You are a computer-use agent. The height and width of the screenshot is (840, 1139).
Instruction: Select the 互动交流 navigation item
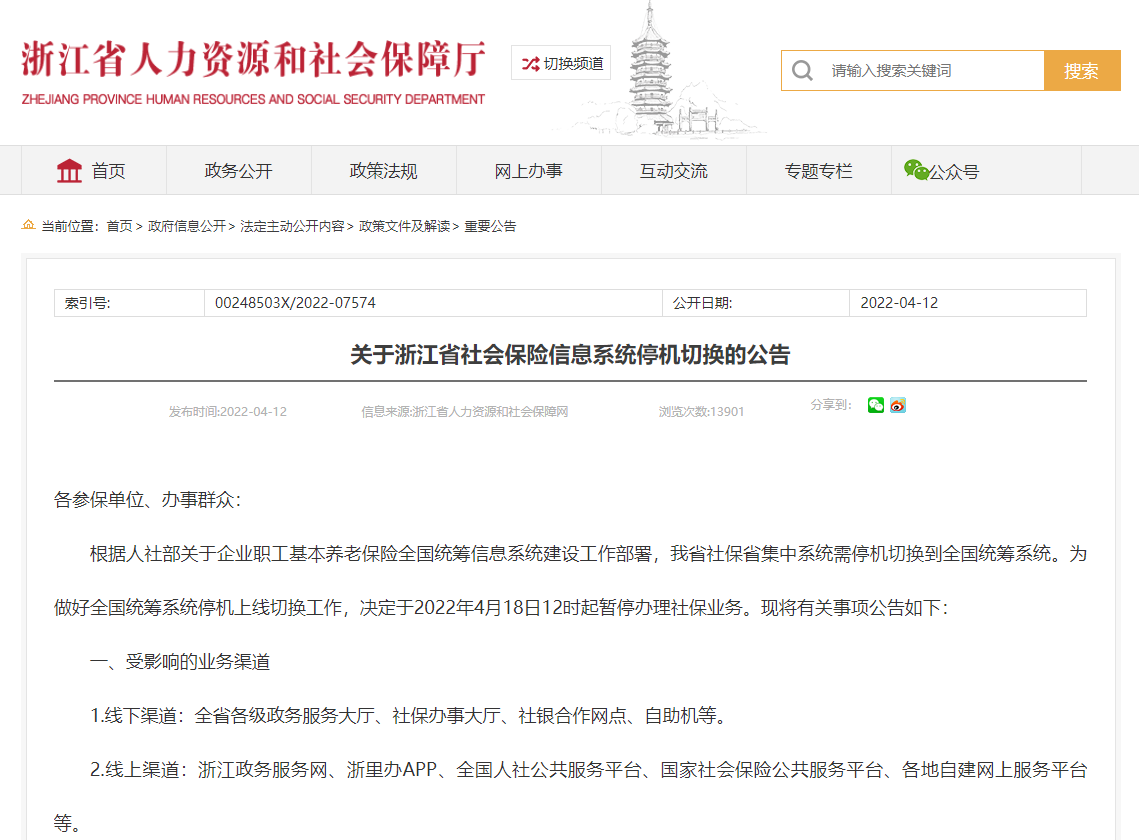(674, 171)
